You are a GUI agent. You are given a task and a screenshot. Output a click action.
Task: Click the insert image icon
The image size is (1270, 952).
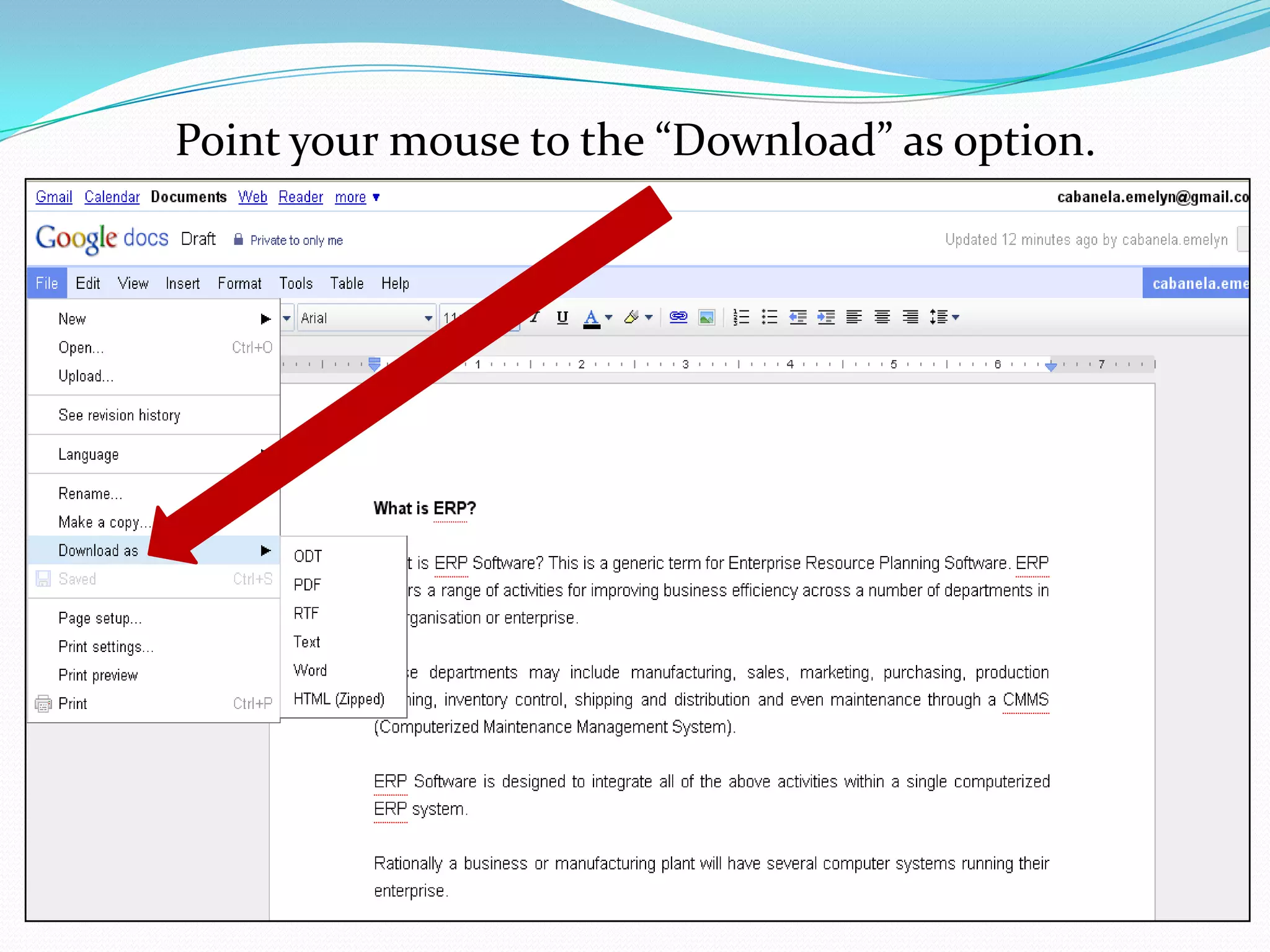pos(707,317)
